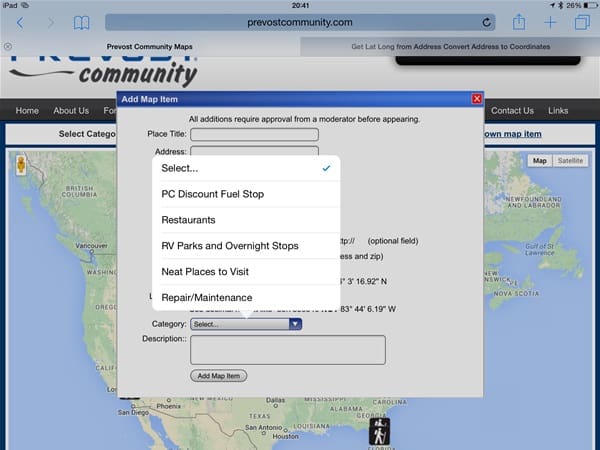Switch to the Prevost Community Maps tab
The image size is (600, 450).
(150, 47)
